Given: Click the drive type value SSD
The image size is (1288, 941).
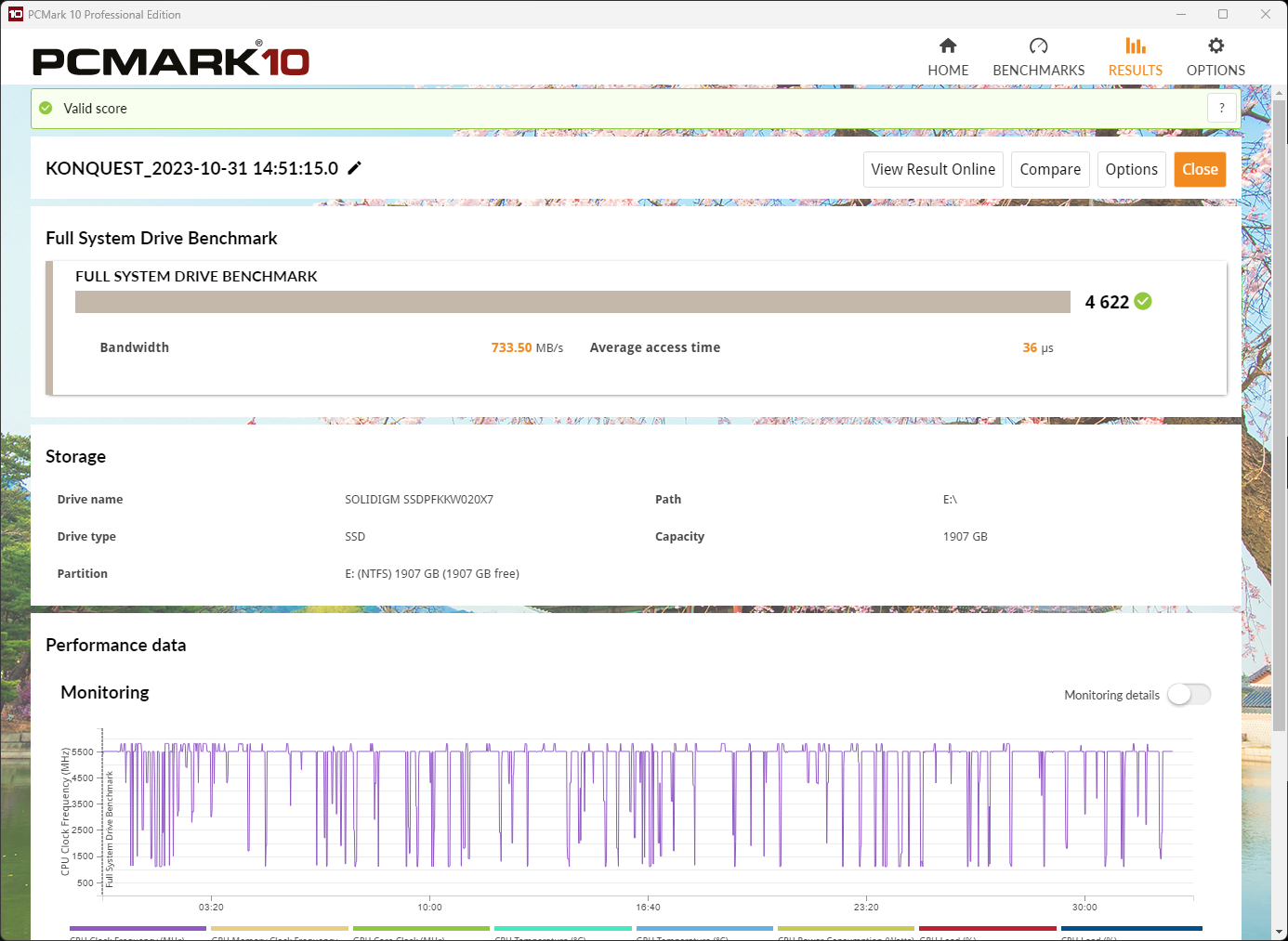Looking at the screenshot, I should click(x=355, y=536).
